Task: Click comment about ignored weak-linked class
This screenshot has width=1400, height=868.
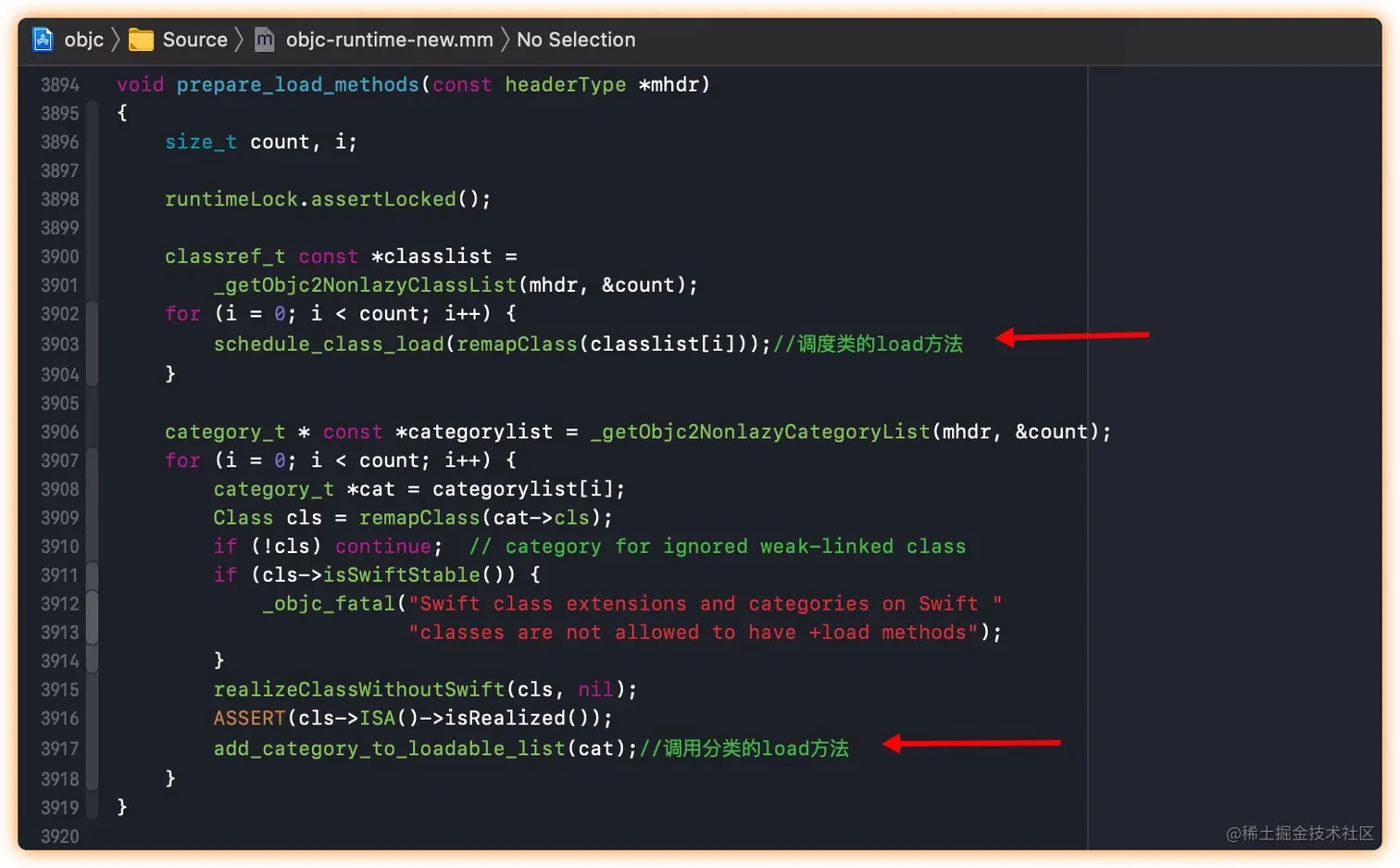Action: click(718, 547)
